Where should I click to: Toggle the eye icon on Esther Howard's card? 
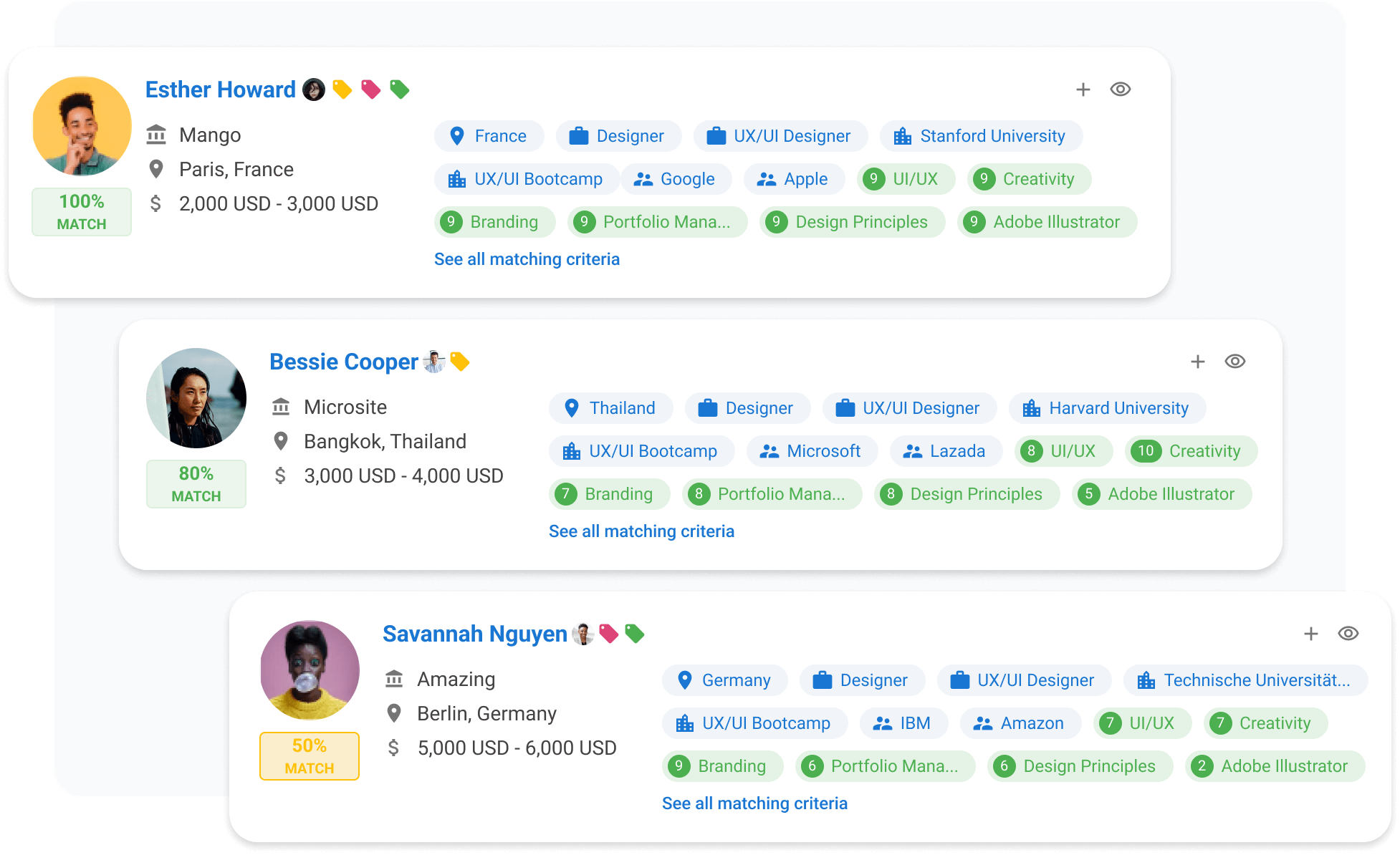click(1120, 90)
